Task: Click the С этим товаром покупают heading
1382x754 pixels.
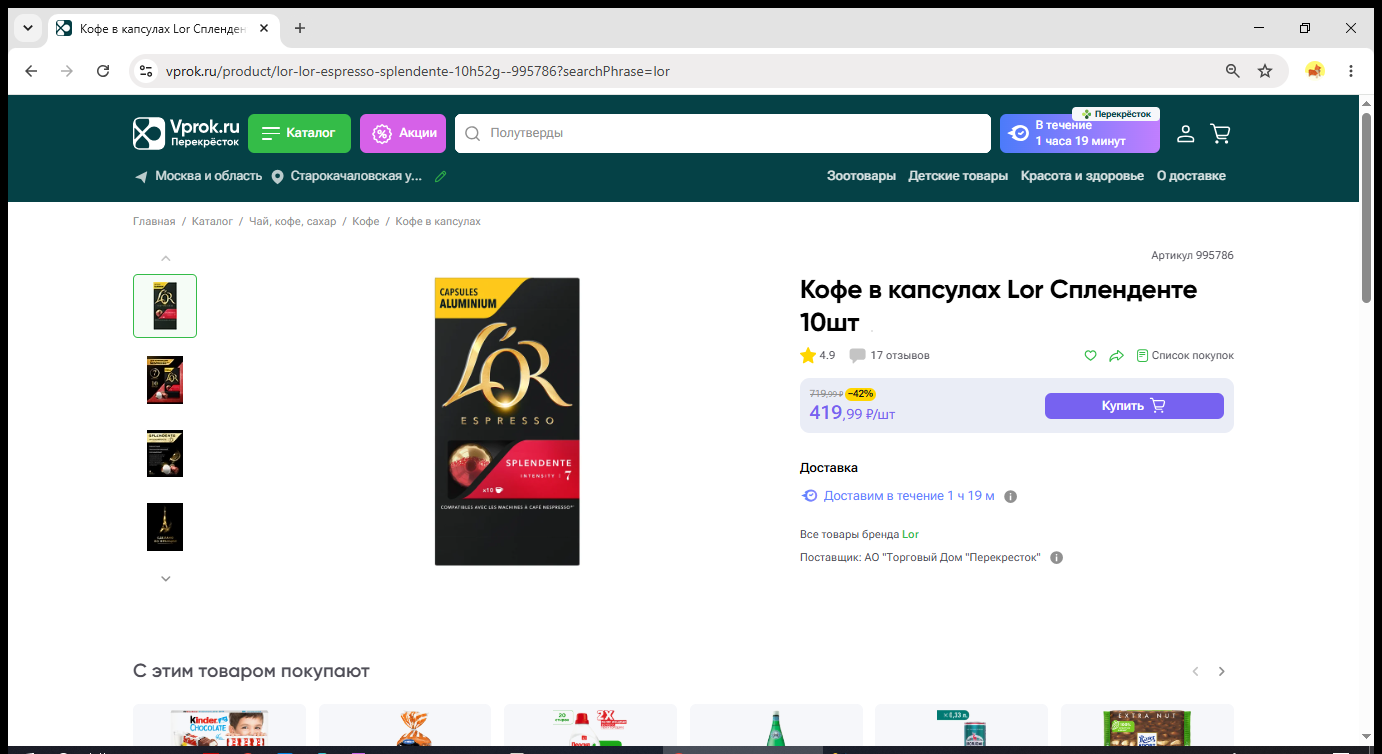Action: point(251,671)
